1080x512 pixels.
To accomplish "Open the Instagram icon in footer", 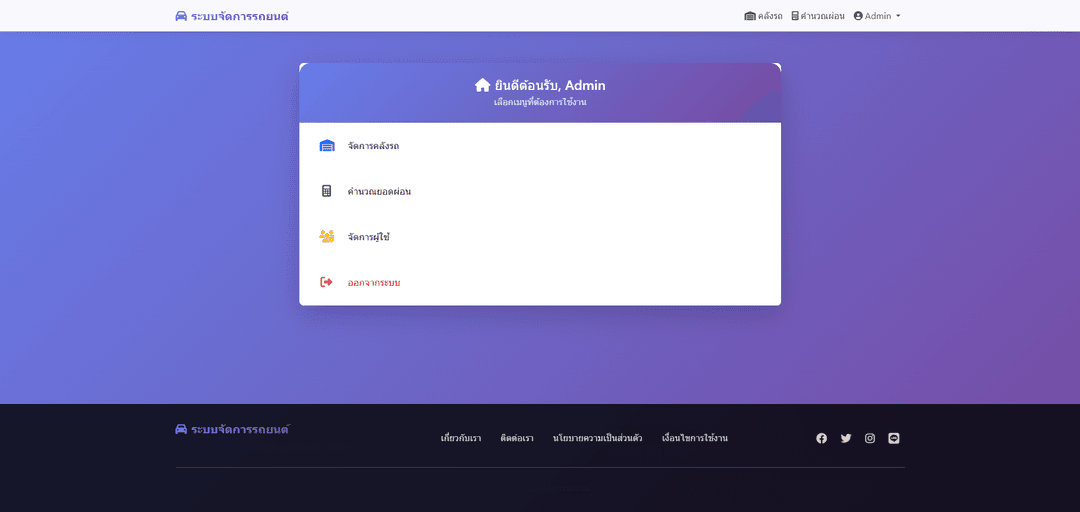I will [x=870, y=438].
